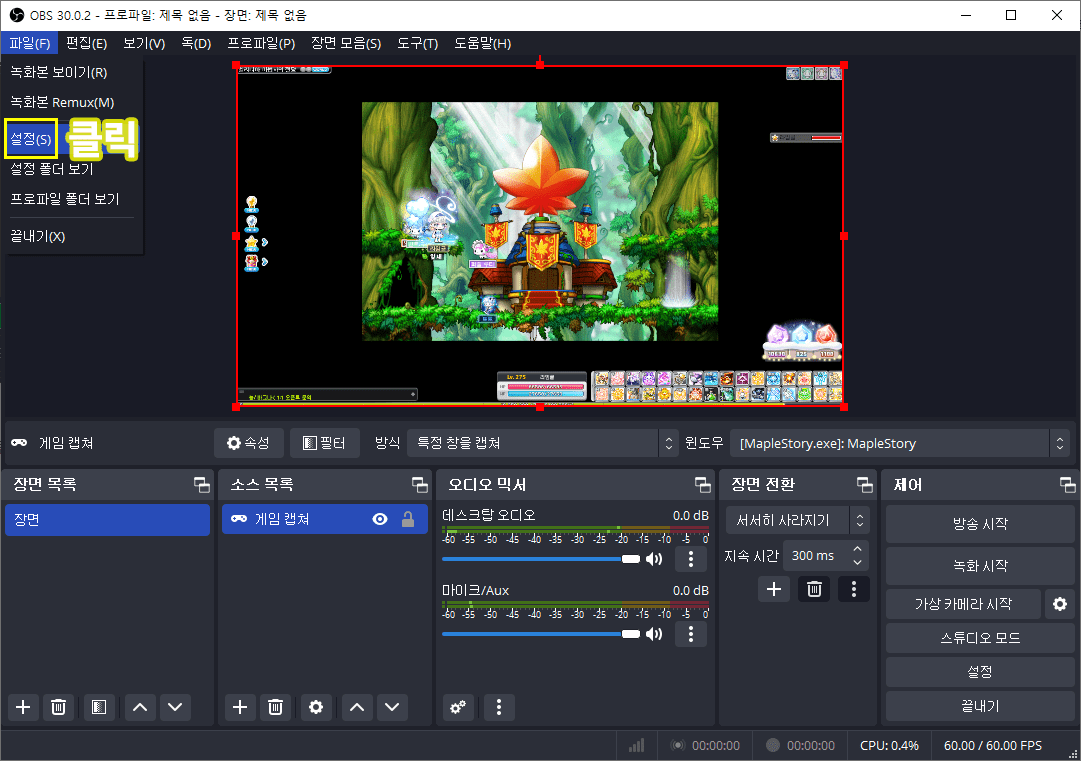This screenshot has width=1081, height=761.
Task: Remove selected source with trash icon
Action: click(276, 707)
